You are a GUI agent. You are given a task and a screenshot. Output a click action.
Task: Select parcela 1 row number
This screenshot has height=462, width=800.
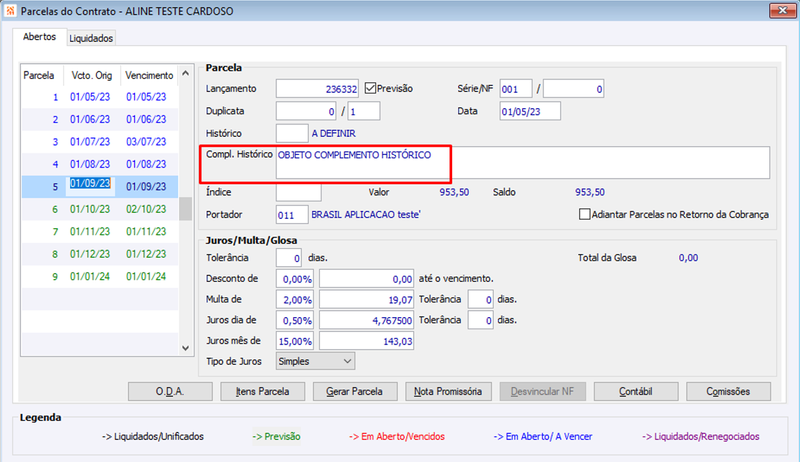pos(55,97)
